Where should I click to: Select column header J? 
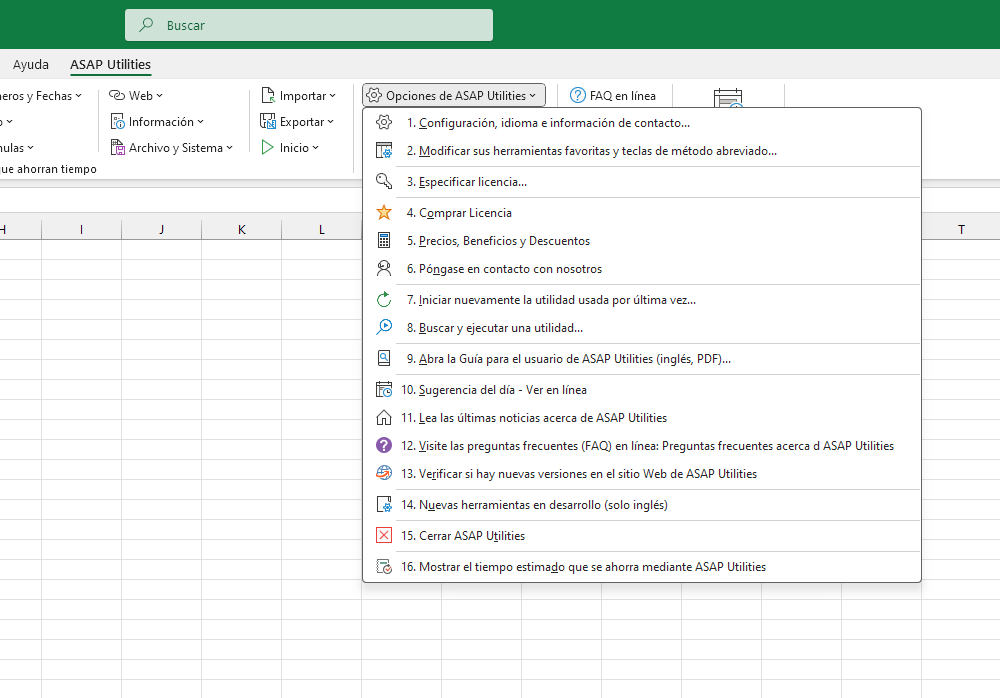(x=161, y=230)
